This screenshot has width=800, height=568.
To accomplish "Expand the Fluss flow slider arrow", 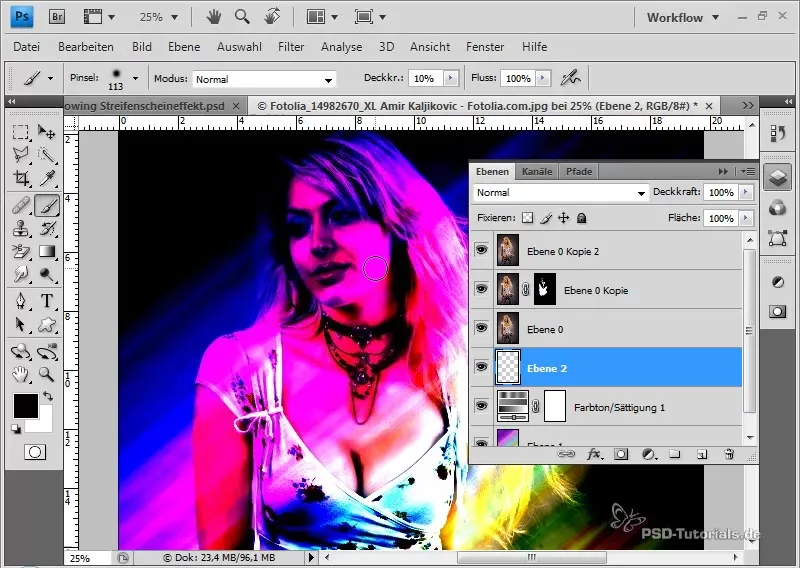I will (x=543, y=78).
